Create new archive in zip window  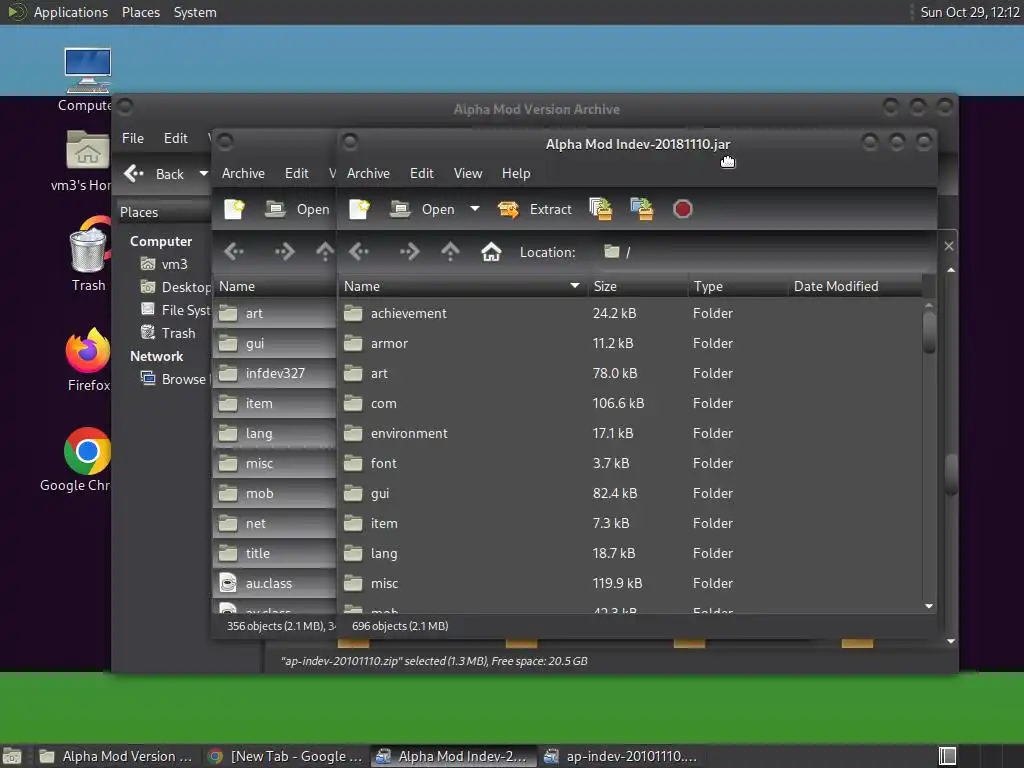[x=234, y=209]
